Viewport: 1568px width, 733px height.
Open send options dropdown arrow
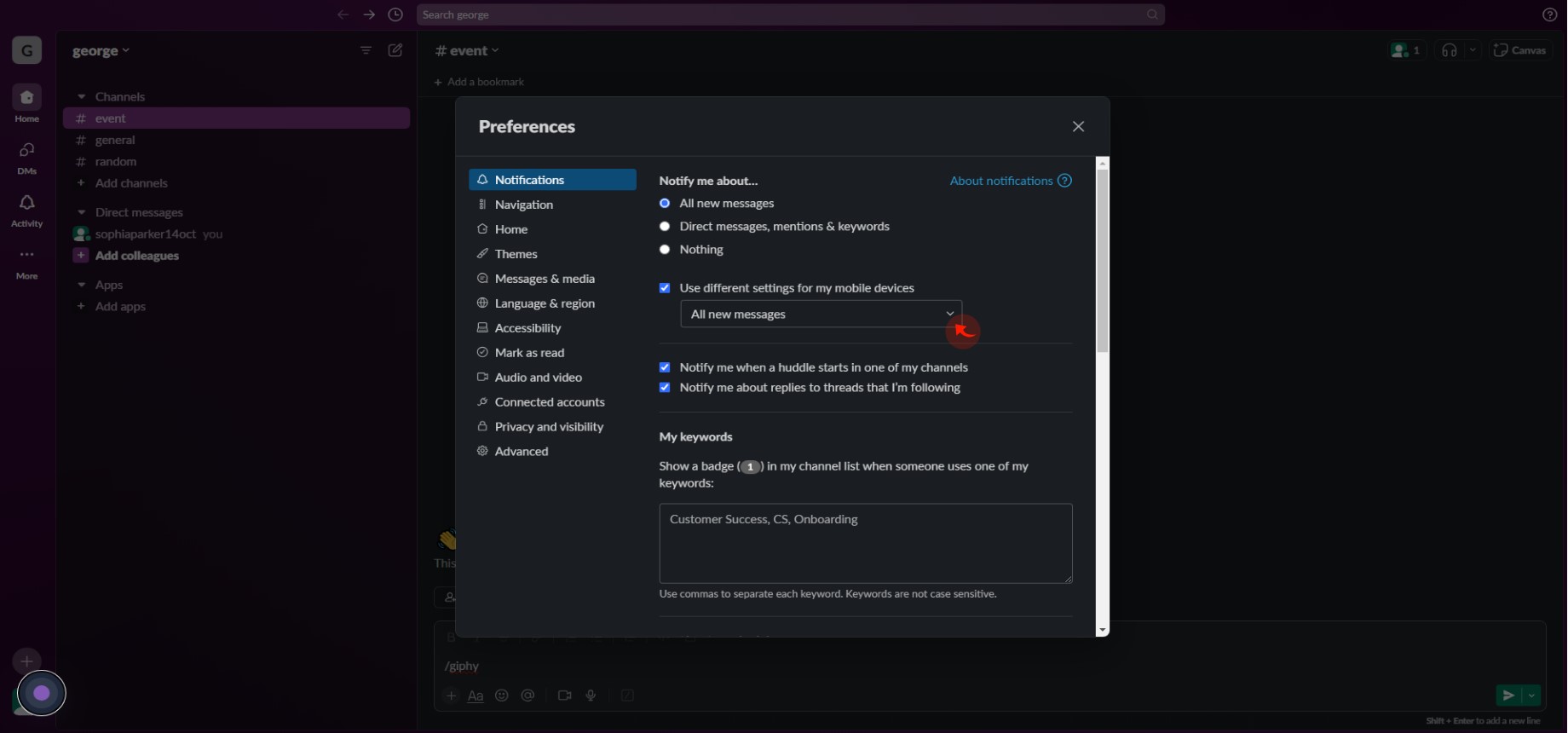tap(1531, 695)
